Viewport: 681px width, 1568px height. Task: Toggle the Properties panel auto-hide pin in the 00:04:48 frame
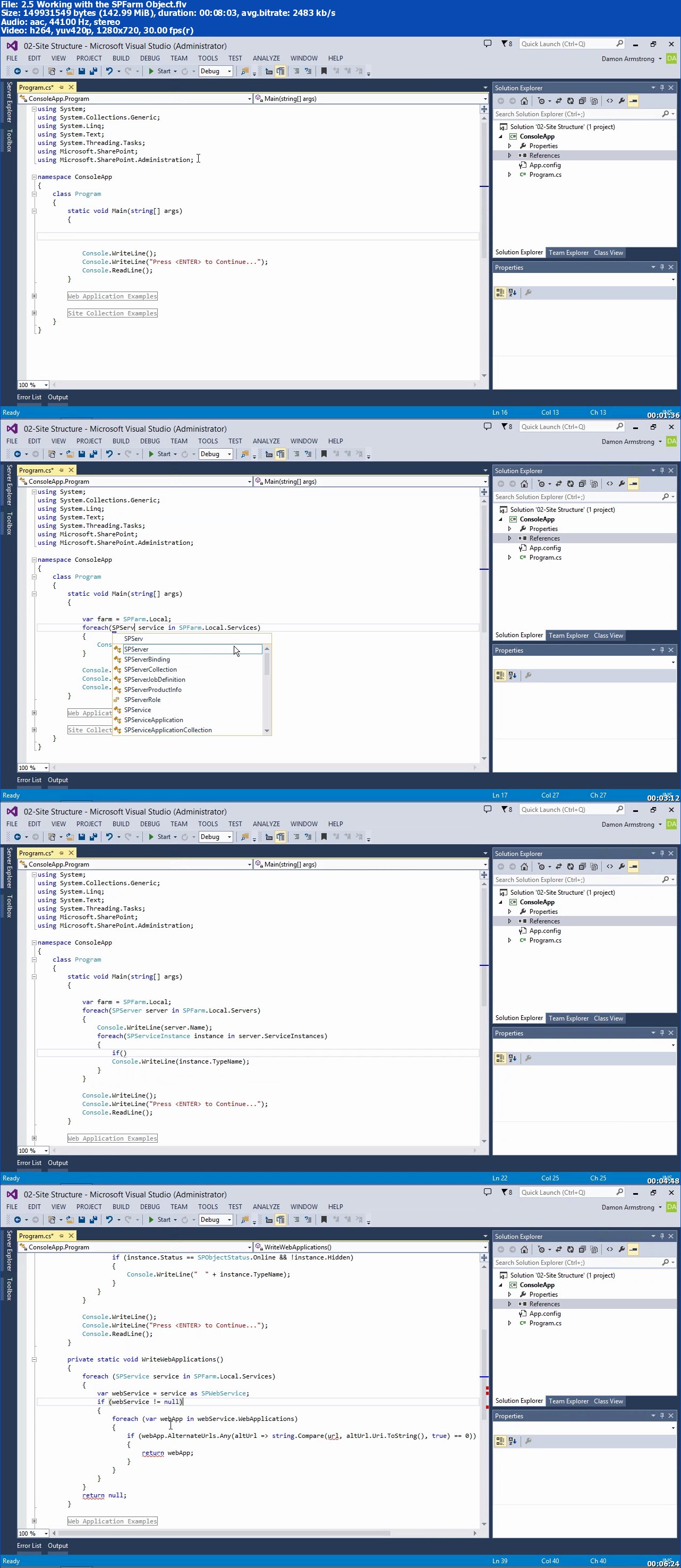(x=661, y=1033)
